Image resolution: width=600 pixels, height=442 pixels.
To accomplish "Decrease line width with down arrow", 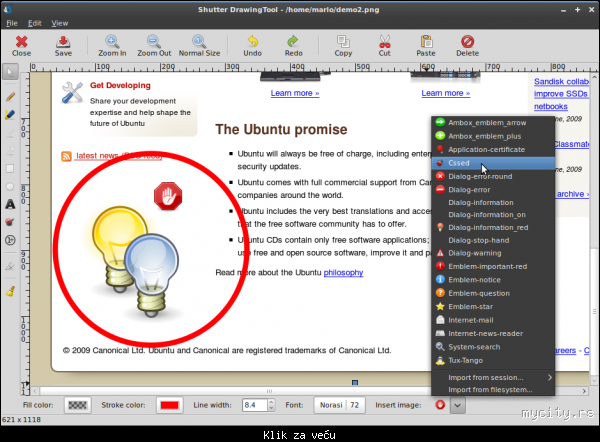I will [271, 408].
